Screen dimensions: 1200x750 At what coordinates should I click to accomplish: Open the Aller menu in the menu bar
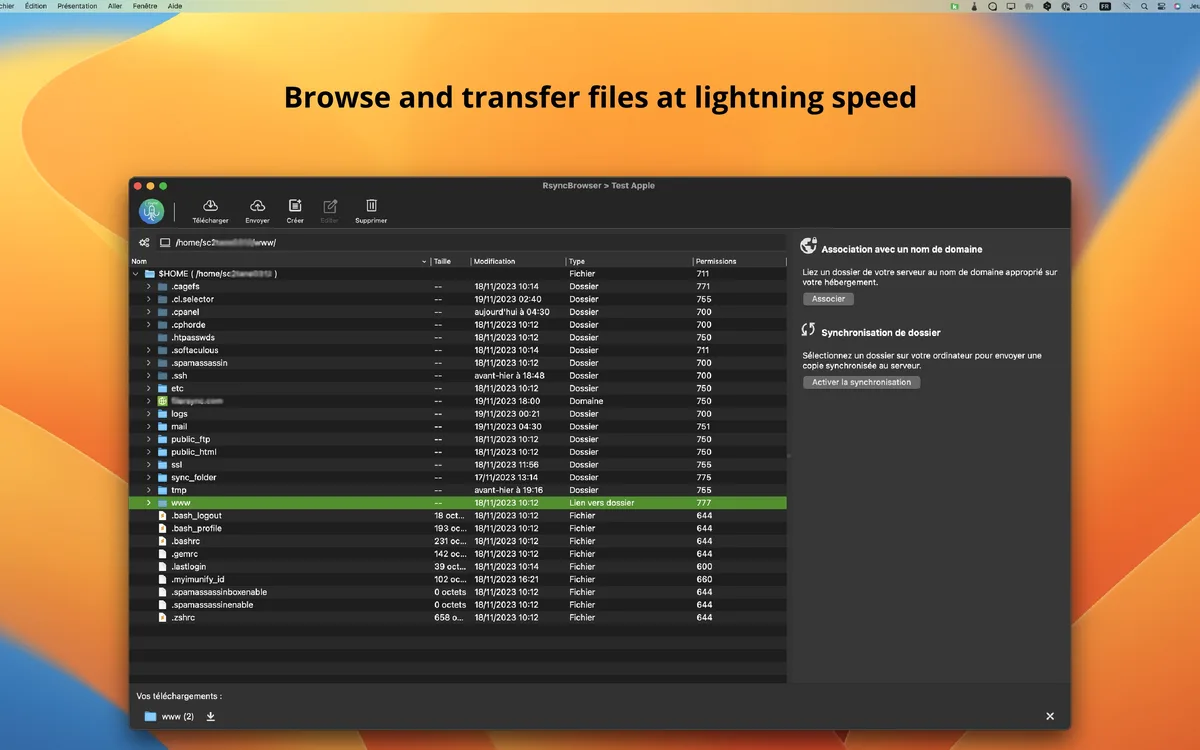tap(116, 6)
